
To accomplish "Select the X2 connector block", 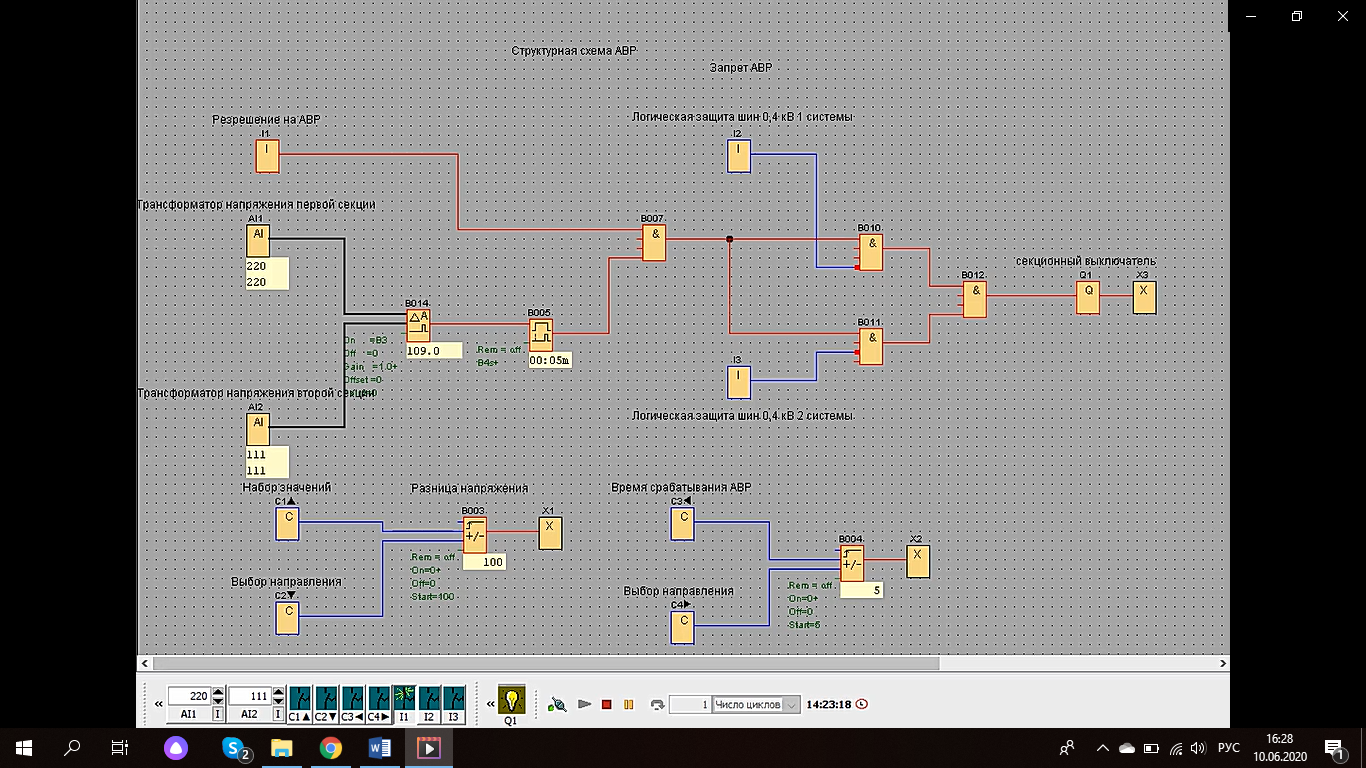I will (x=918, y=561).
